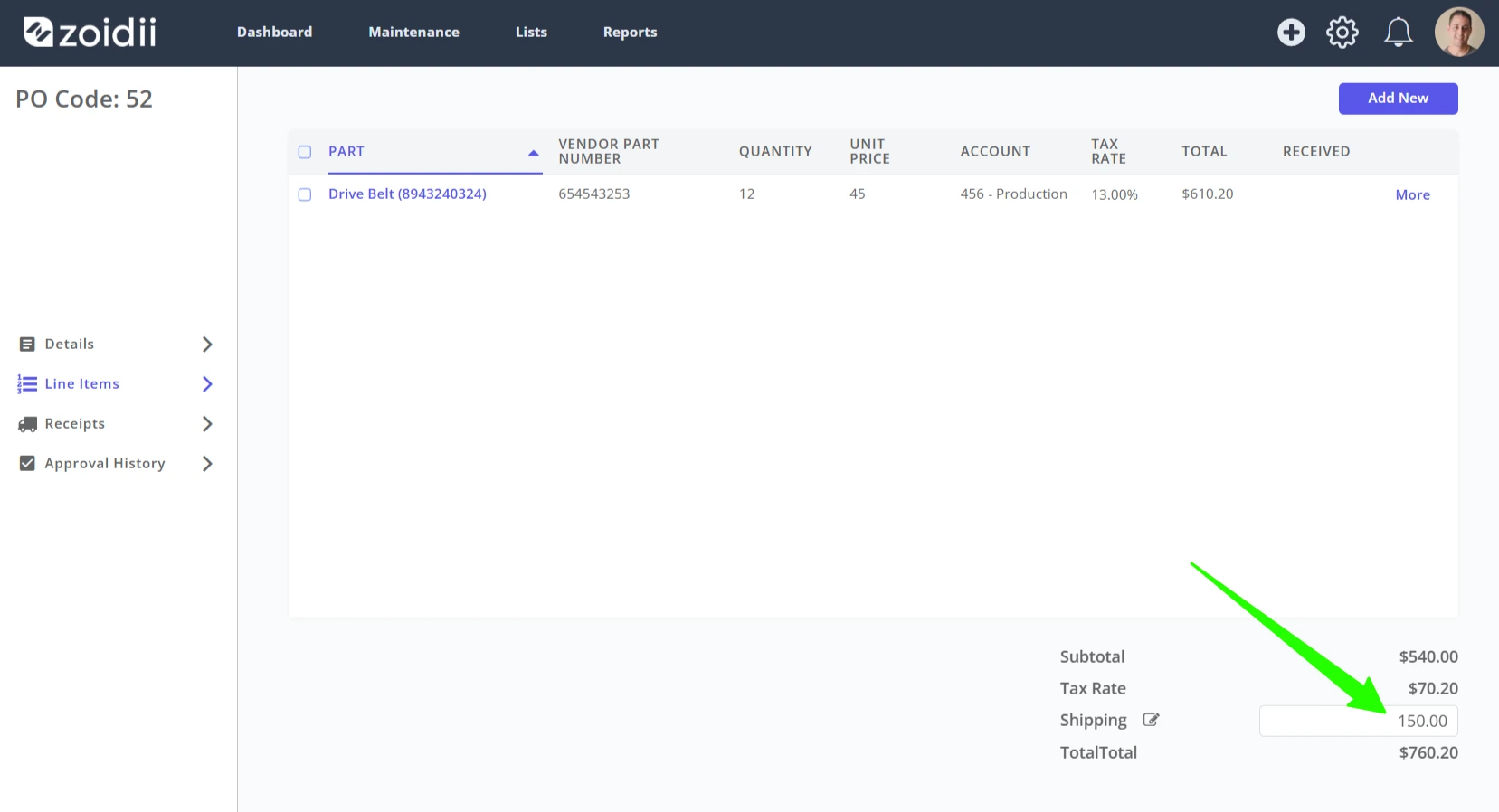Screen dimensions: 1499x812
Task: Click the unit price value 45
Action: (858, 194)
